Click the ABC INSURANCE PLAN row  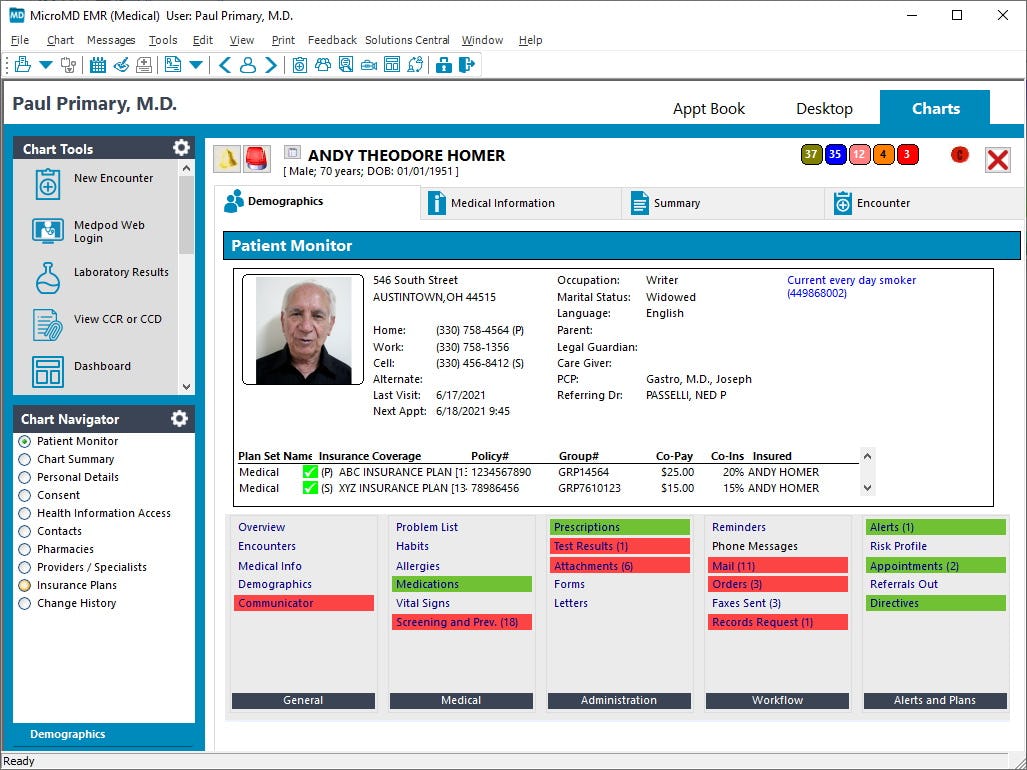(548, 472)
